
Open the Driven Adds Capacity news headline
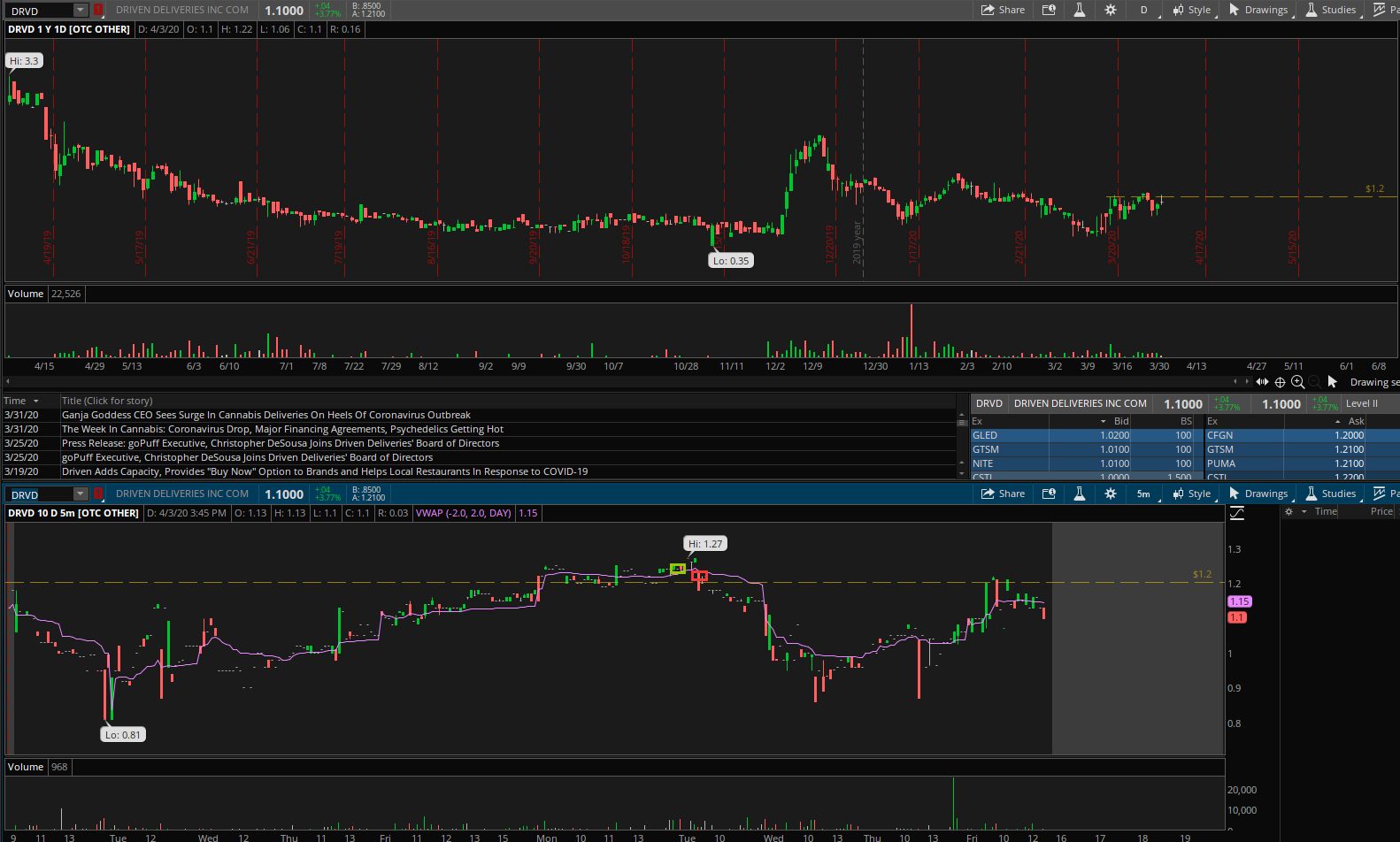coord(324,471)
